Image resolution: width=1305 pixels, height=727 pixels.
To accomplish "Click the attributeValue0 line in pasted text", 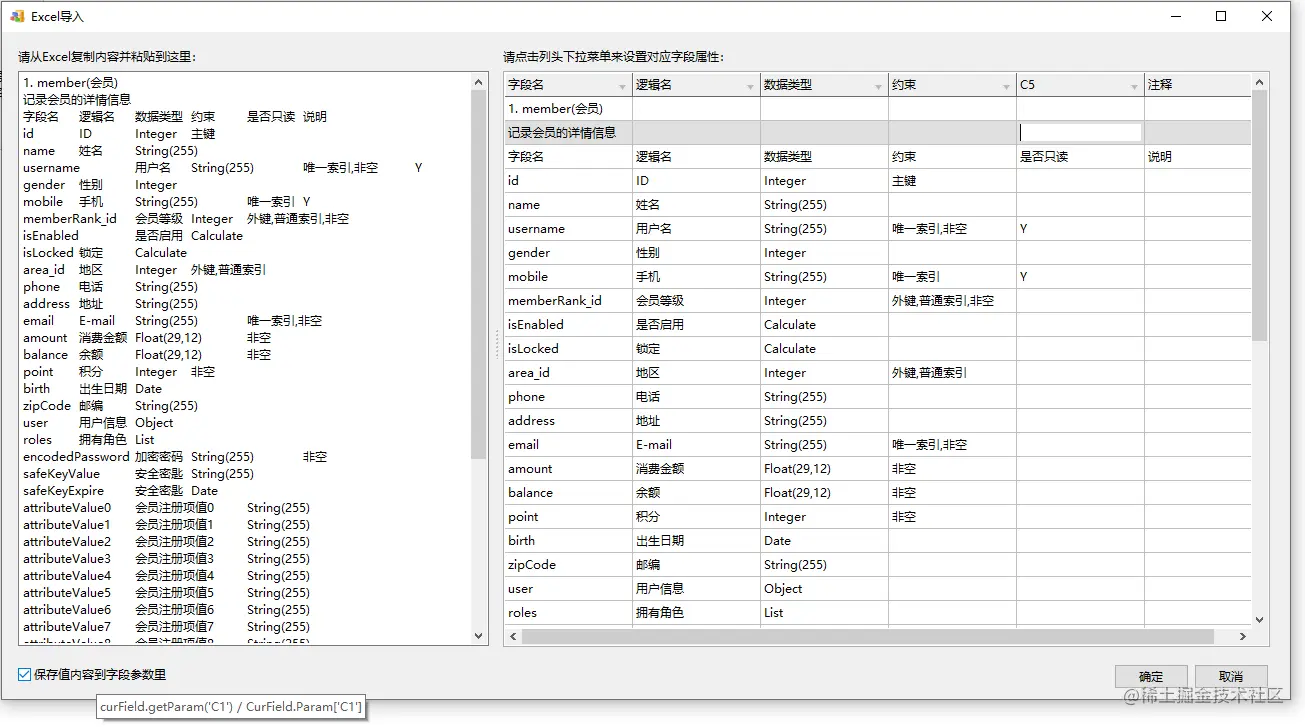I will 166,507.
